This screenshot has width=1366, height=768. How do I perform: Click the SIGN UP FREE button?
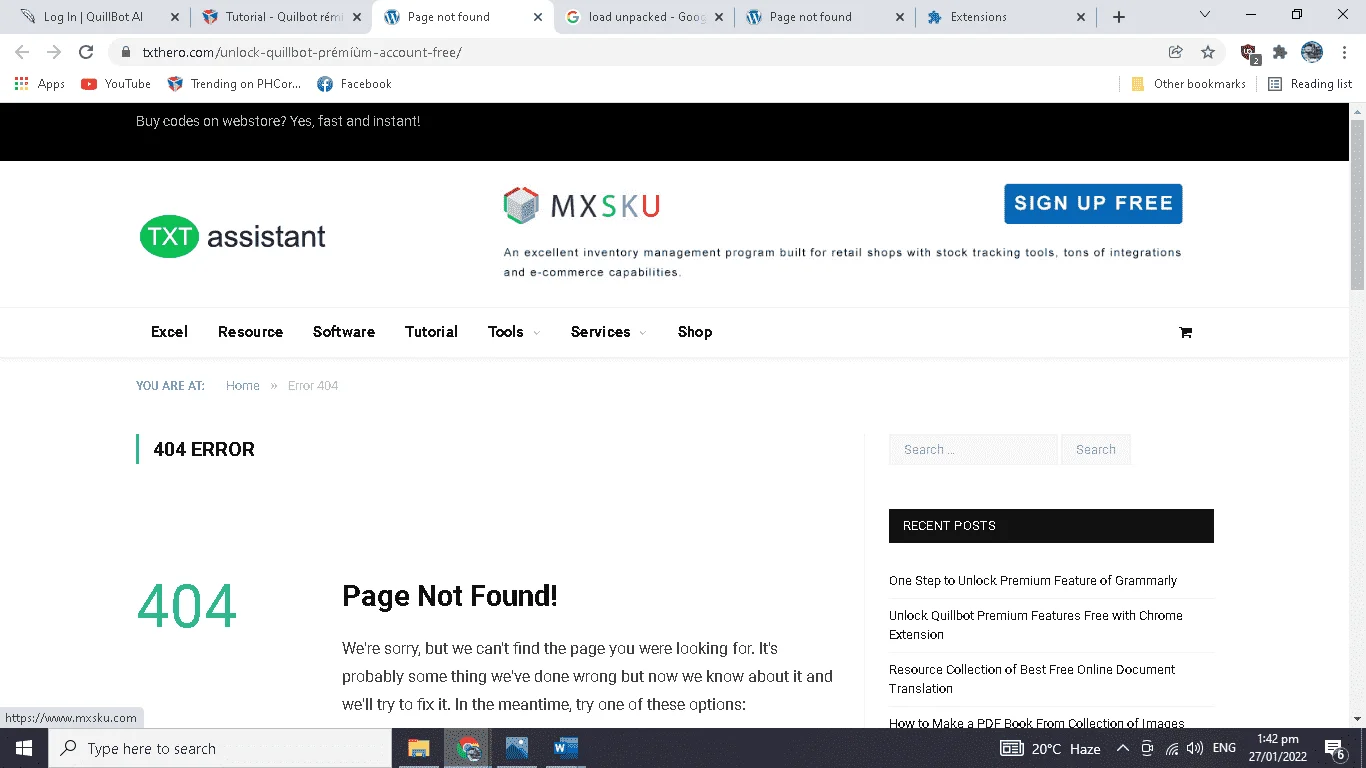pyautogui.click(x=1093, y=204)
